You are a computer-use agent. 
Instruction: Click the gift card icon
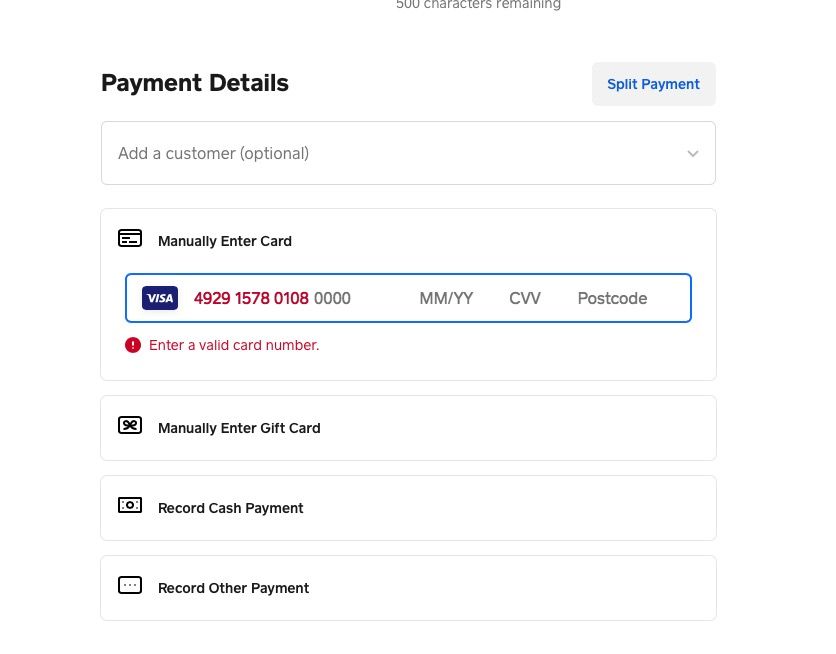[130, 426]
